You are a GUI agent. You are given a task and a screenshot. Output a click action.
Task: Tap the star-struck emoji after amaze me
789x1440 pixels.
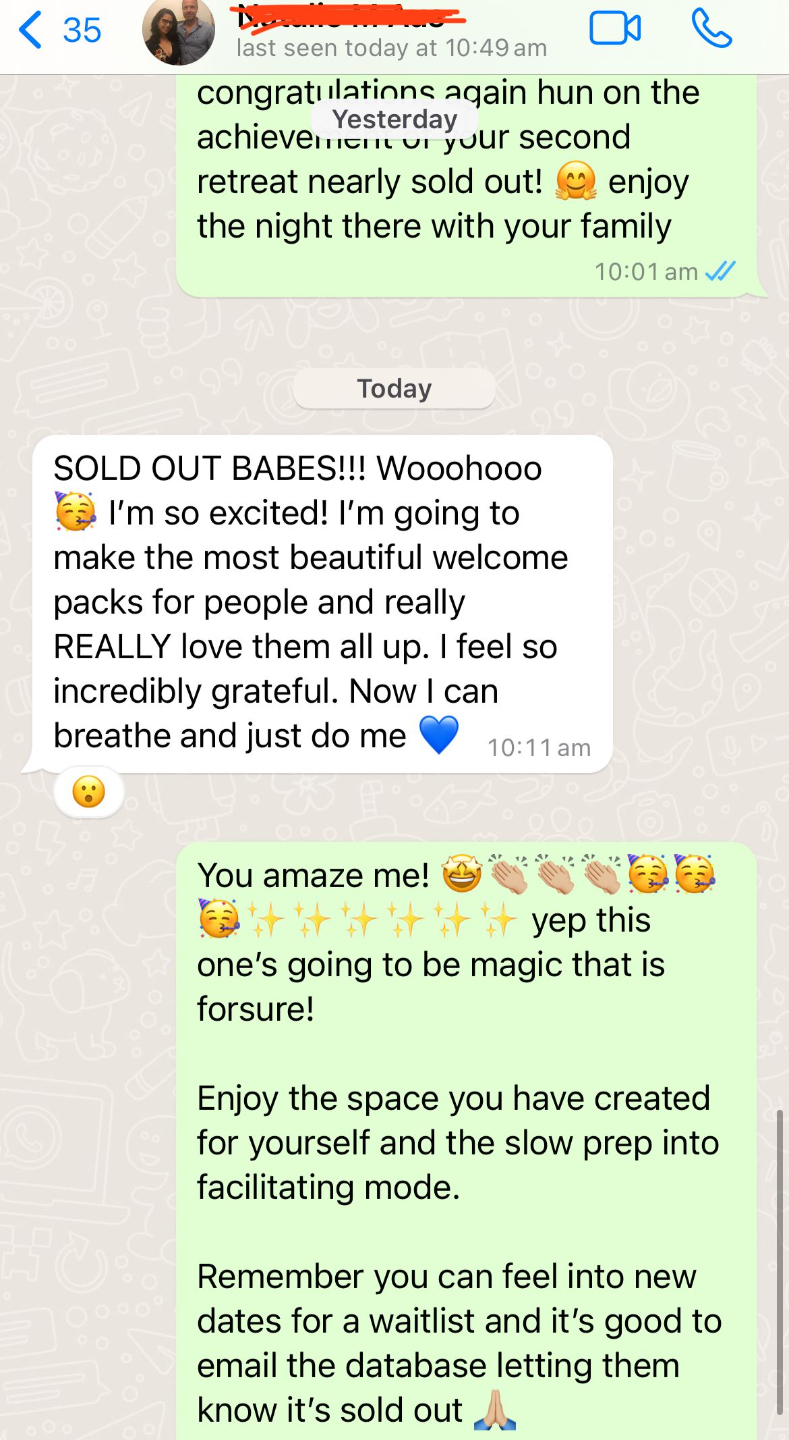[460, 875]
